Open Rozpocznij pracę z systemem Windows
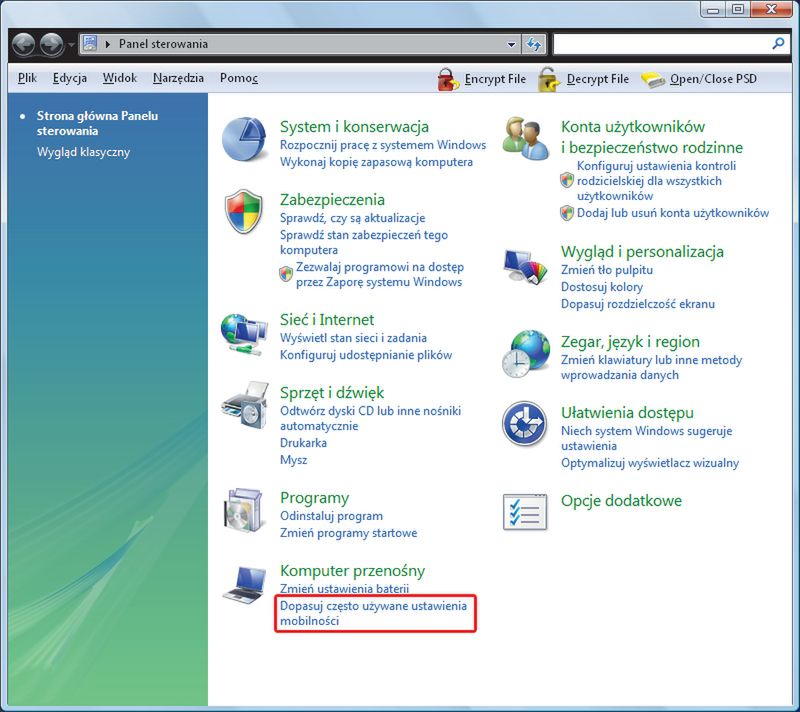The image size is (800, 712). pyautogui.click(x=383, y=145)
